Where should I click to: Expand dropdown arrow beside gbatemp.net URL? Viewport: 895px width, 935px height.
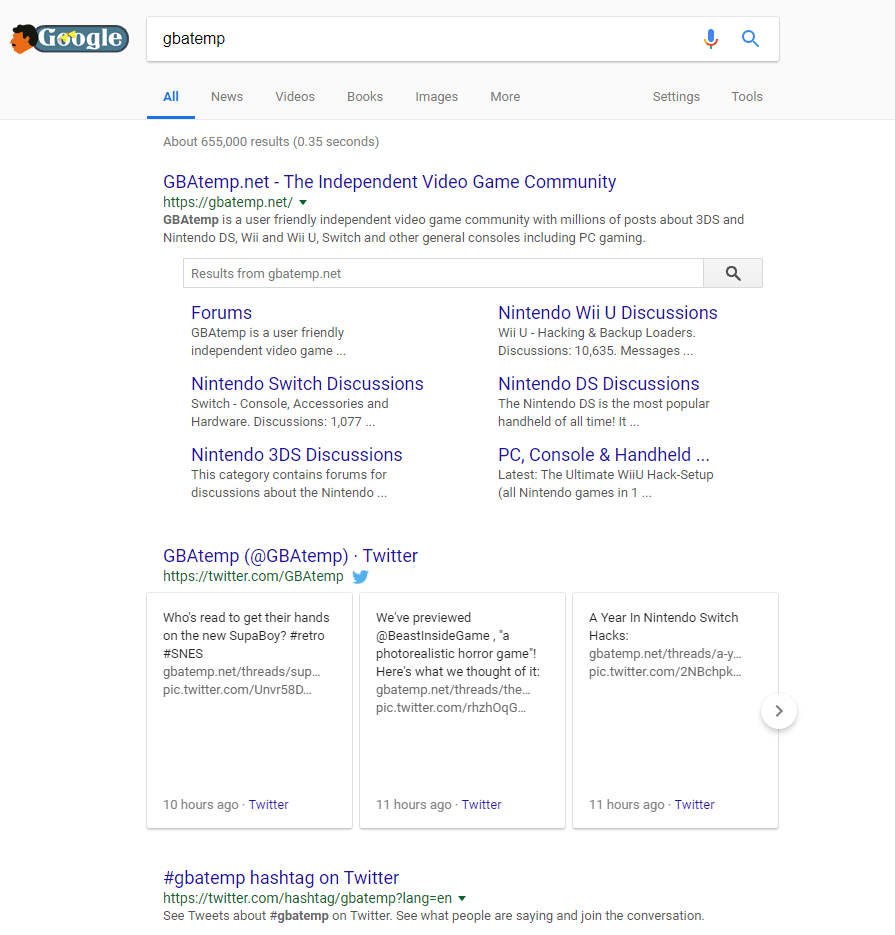click(x=303, y=203)
